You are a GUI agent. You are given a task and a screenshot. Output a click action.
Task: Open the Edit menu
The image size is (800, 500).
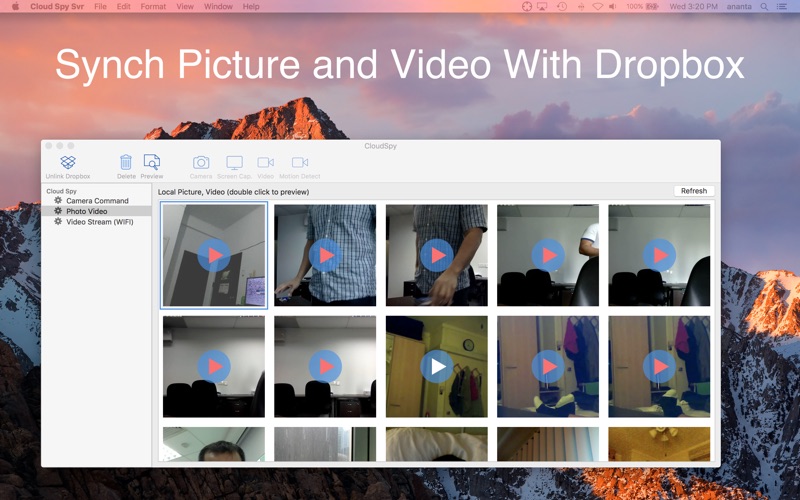[123, 7]
